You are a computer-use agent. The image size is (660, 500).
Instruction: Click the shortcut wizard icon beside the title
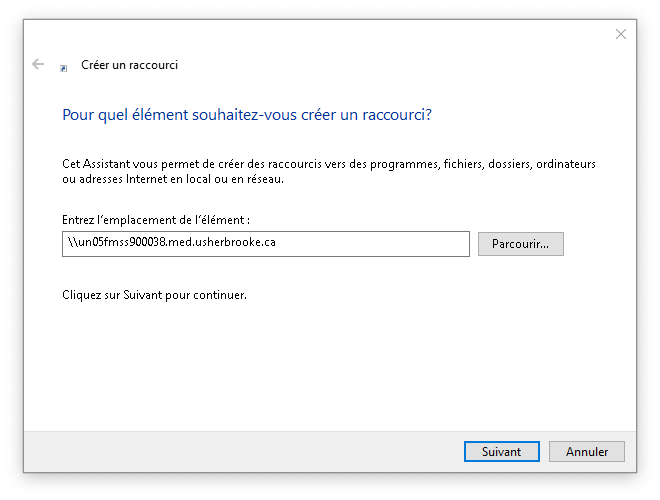click(x=64, y=66)
